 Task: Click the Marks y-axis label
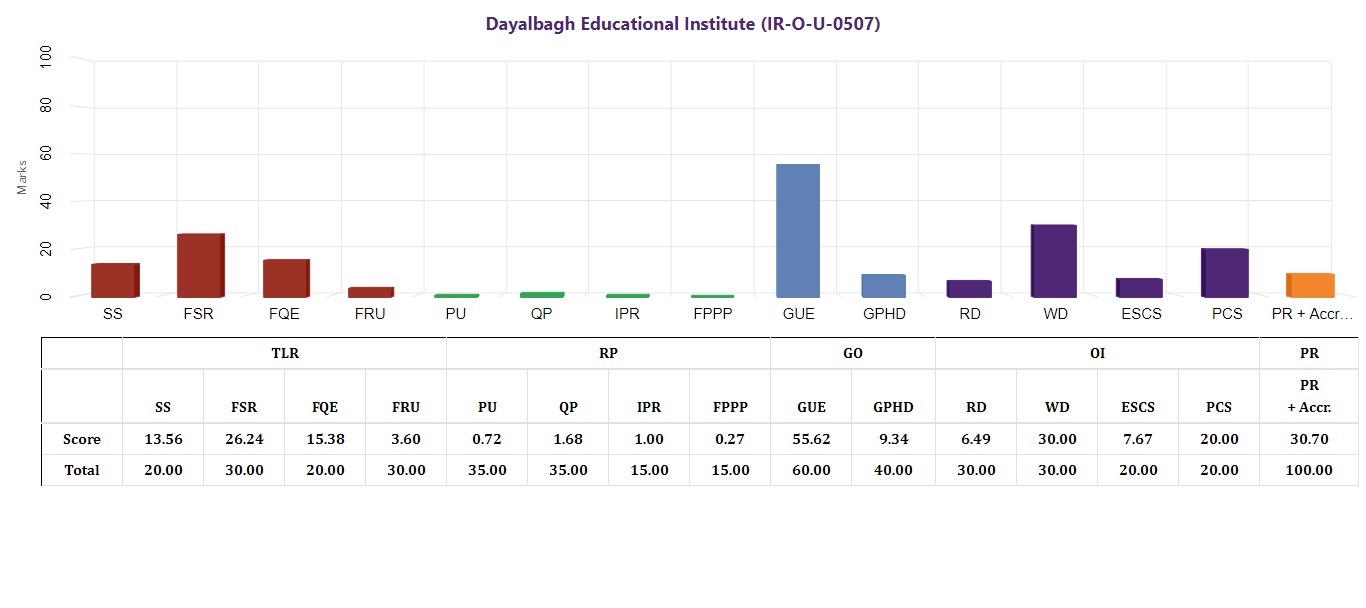pos(22,176)
